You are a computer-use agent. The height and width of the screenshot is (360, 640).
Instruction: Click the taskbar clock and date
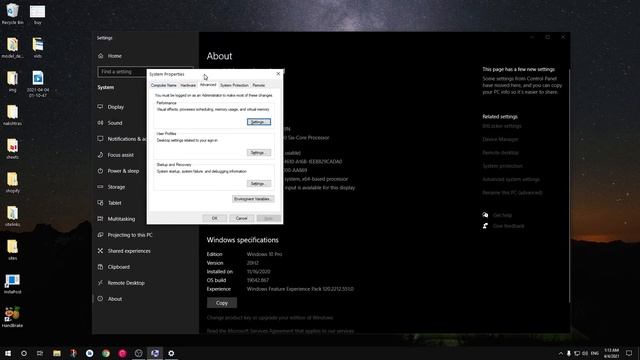click(611, 353)
